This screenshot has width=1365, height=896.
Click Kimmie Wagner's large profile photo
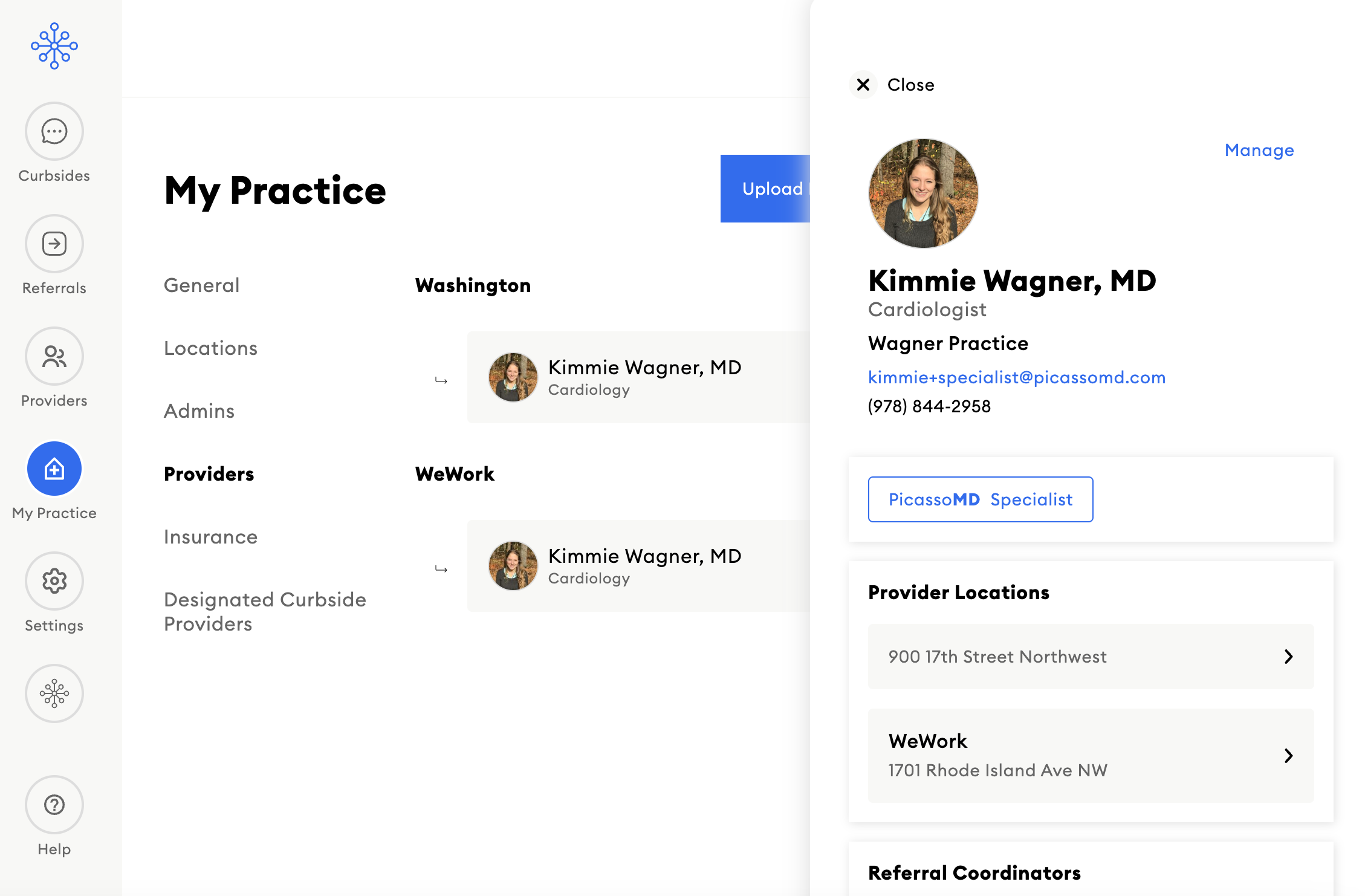click(x=923, y=193)
